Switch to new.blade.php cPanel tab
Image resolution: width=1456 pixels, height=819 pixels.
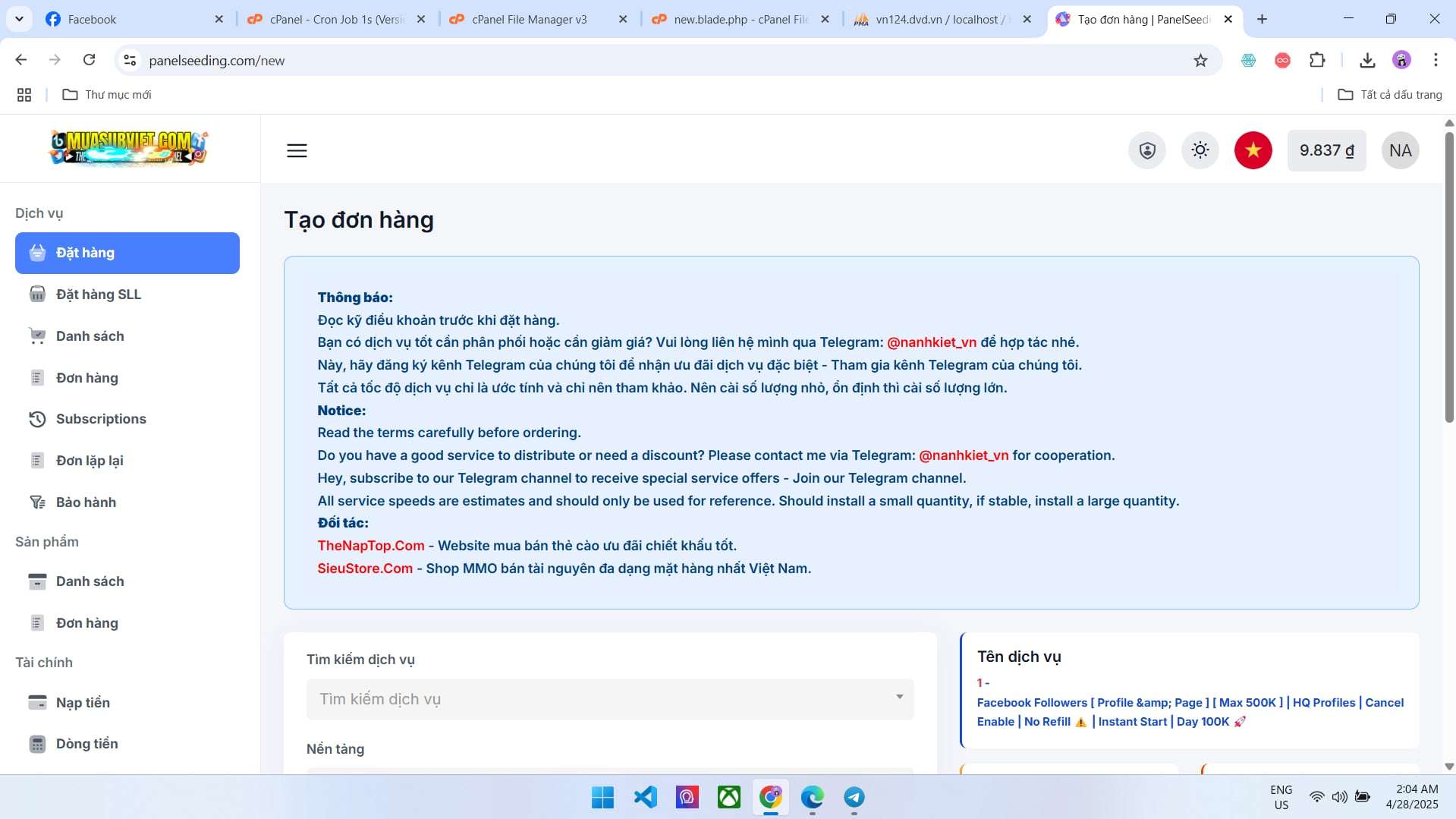[741, 19]
